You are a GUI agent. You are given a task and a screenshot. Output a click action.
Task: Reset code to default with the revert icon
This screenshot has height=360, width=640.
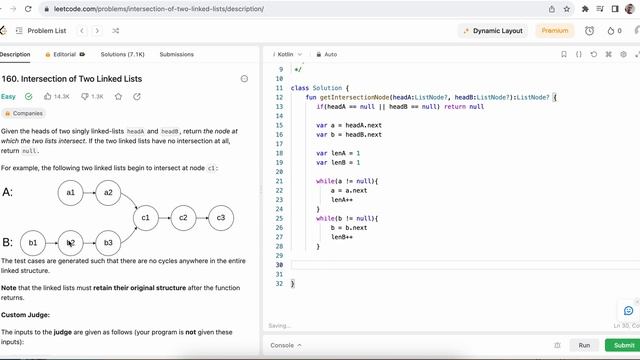(593, 54)
